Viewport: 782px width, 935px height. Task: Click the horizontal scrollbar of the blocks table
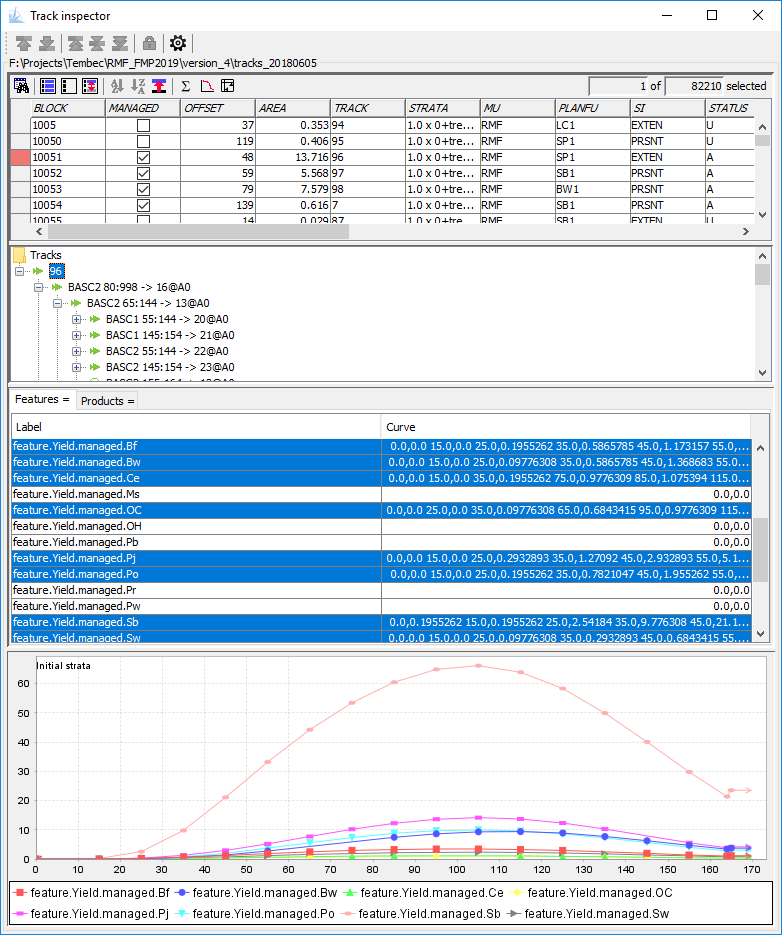click(x=200, y=231)
